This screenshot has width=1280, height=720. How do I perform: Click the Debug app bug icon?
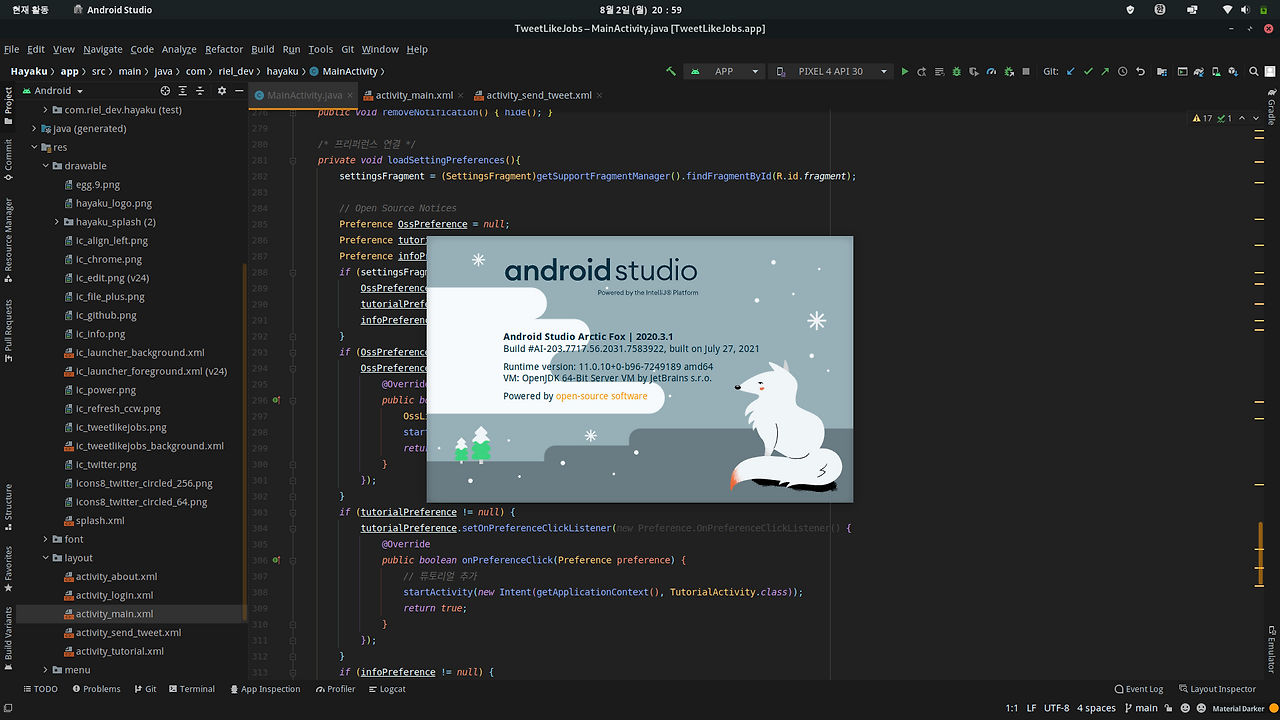[x=956, y=71]
